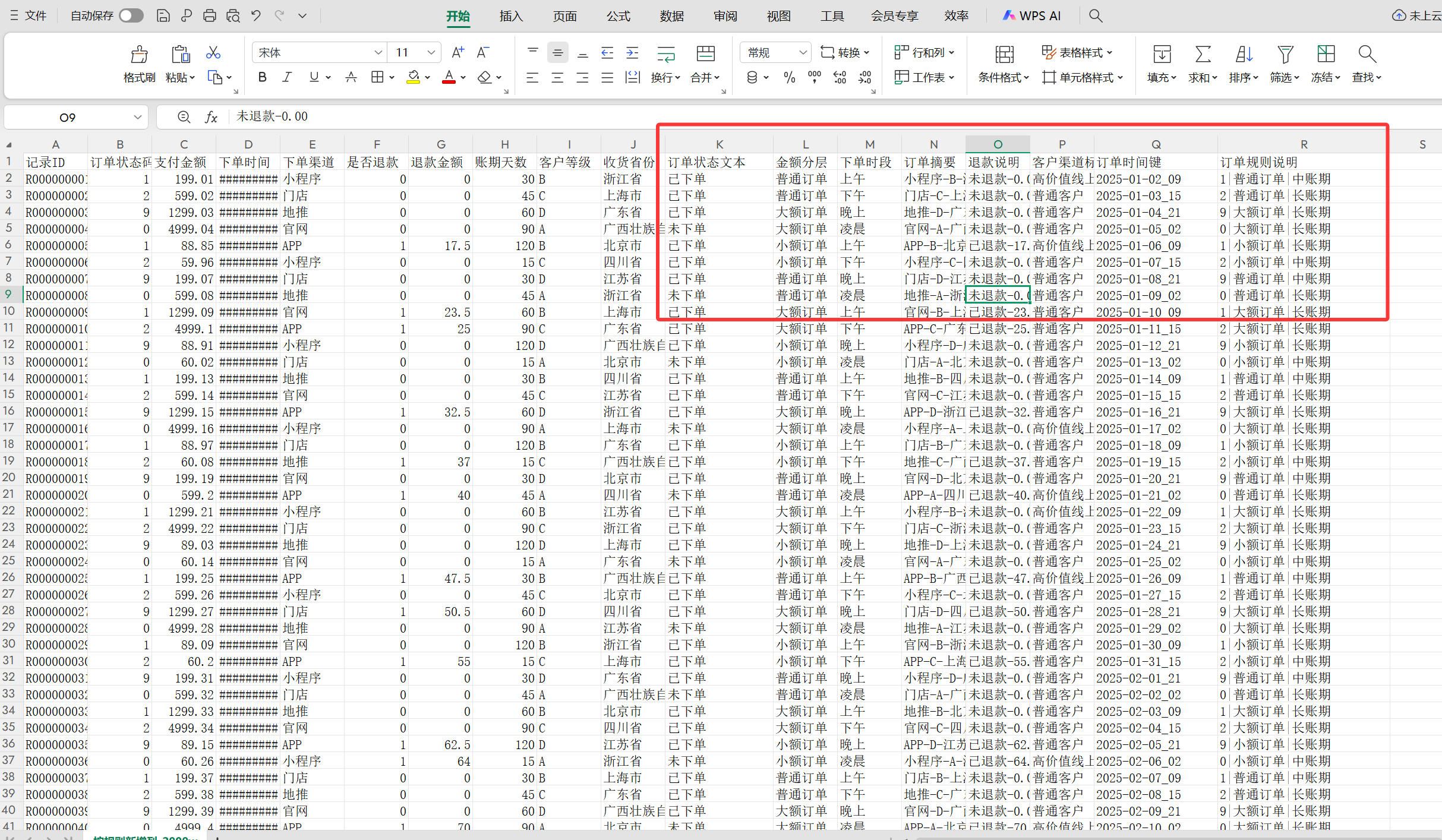
Task: Click the Wrap text (换行) icon
Action: click(665, 55)
